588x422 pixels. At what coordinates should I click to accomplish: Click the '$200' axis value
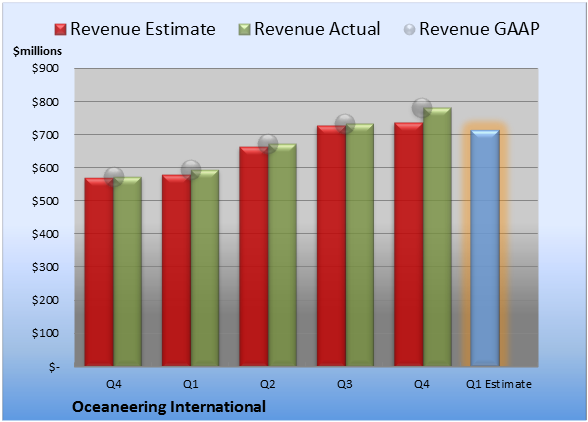pyautogui.click(x=45, y=300)
